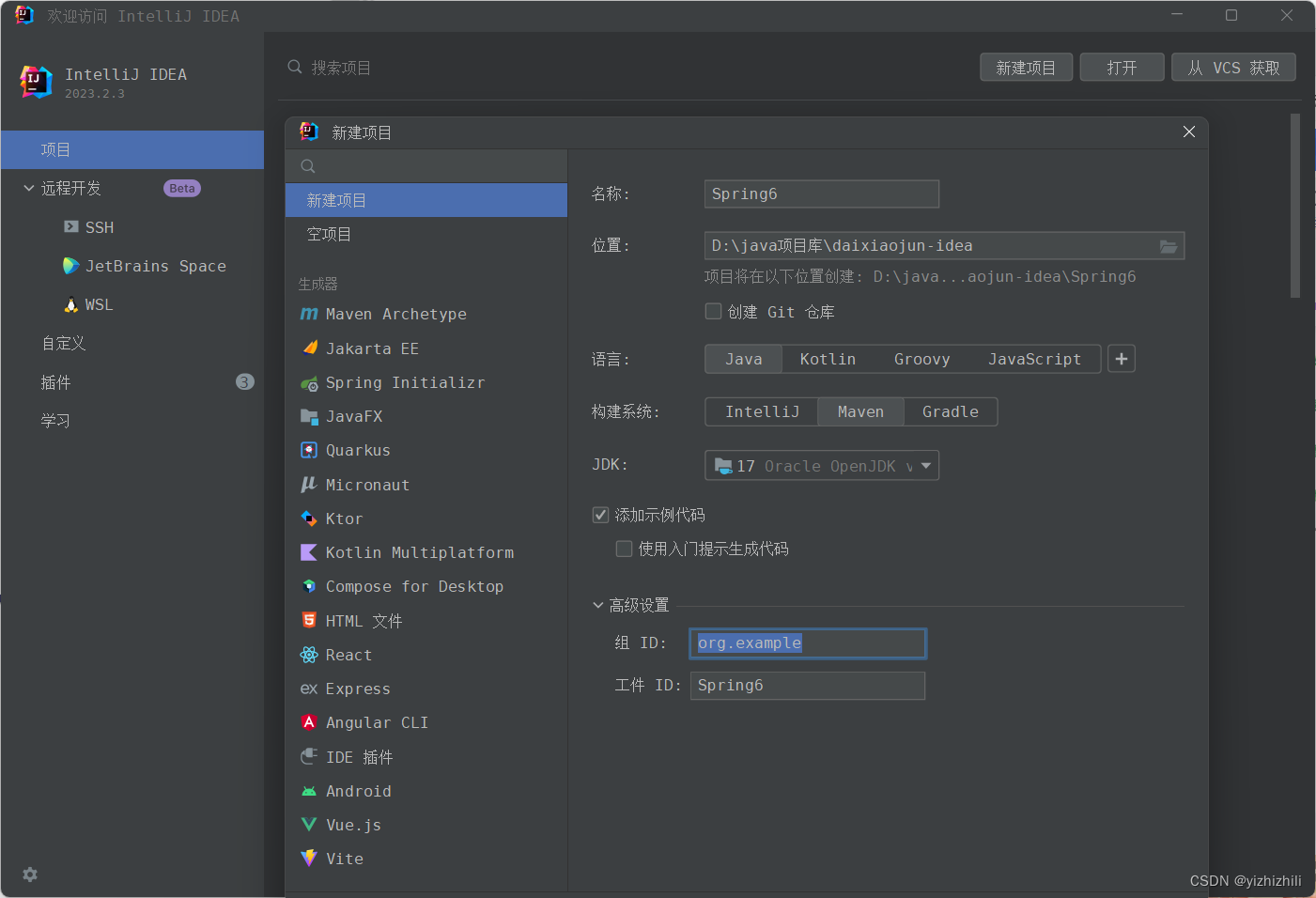
Task: Select the Quarkus generator
Action: 358,450
